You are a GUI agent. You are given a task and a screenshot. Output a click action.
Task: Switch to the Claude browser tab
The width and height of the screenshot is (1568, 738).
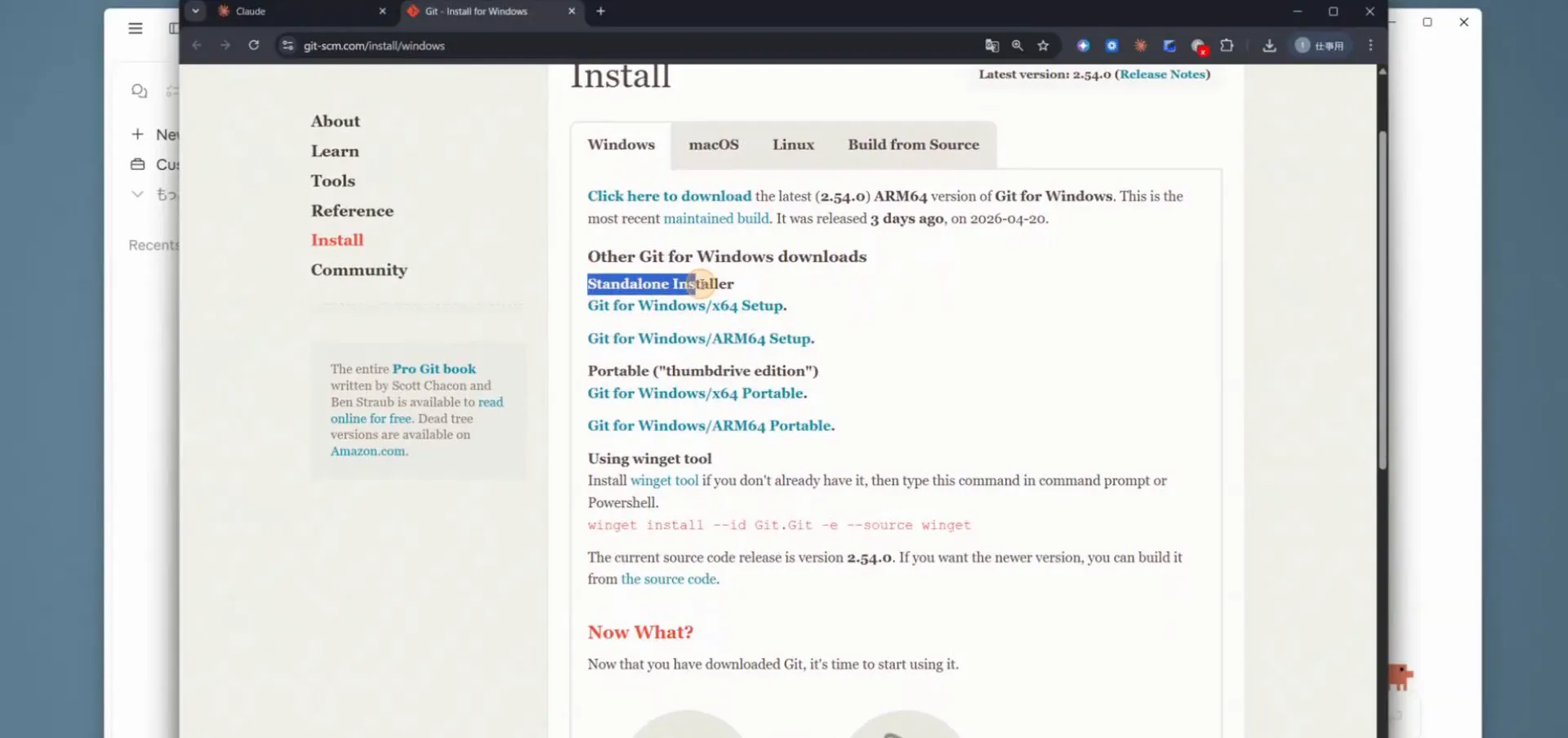click(x=301, y=11)
